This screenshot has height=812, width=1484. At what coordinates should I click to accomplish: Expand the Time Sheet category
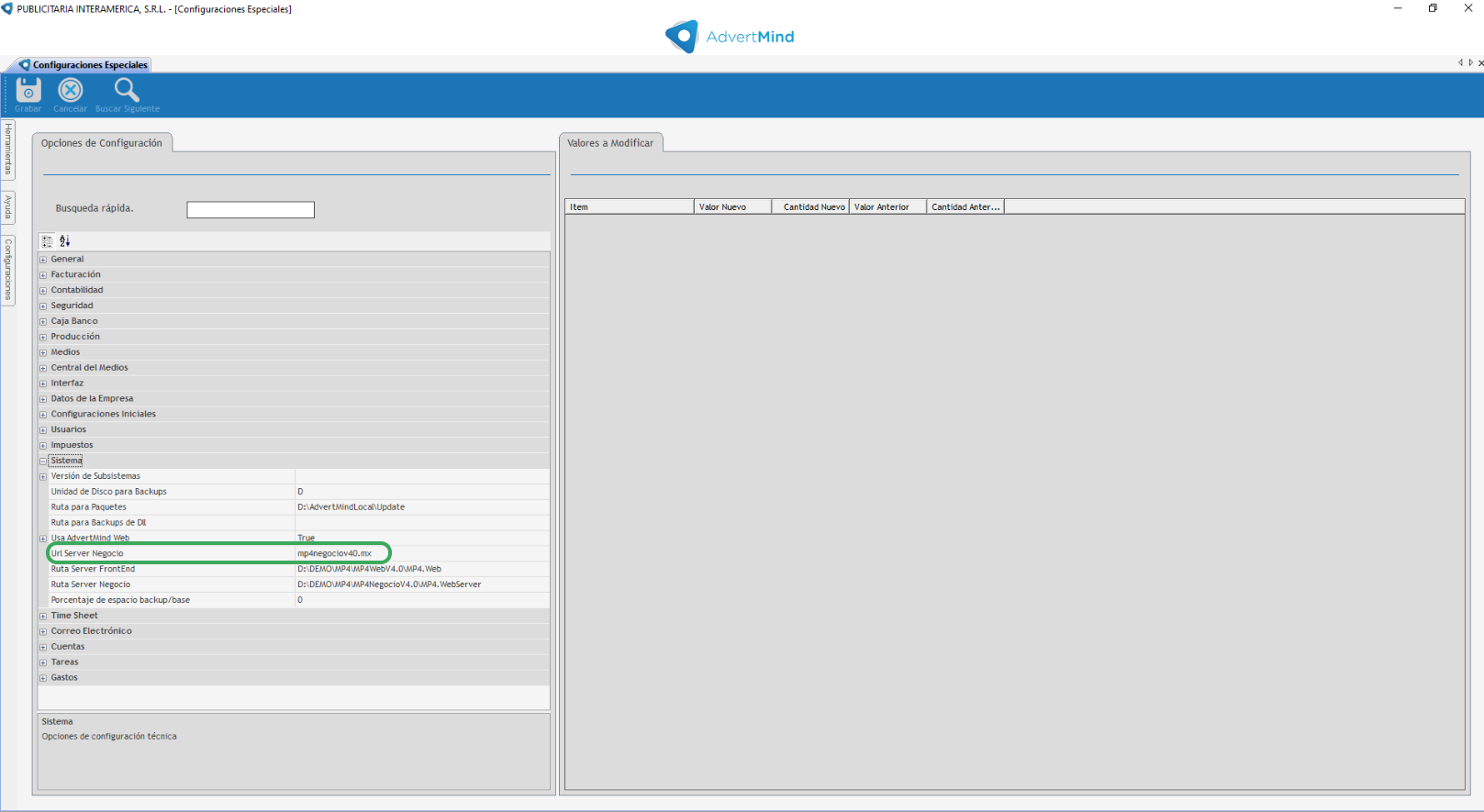point(43,617)
